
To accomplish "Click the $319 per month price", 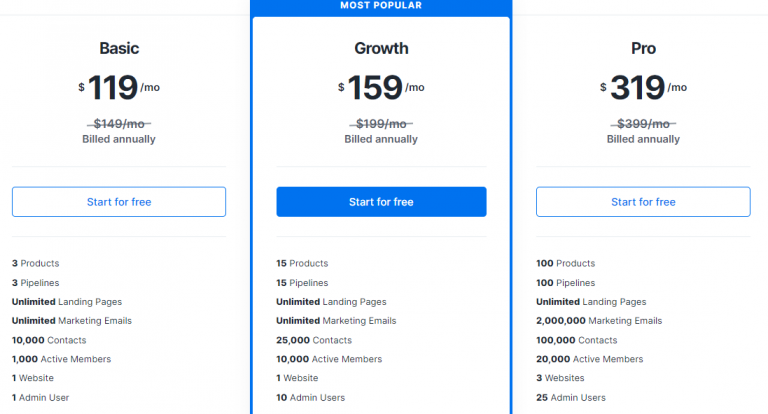I will tap(643, 88).
